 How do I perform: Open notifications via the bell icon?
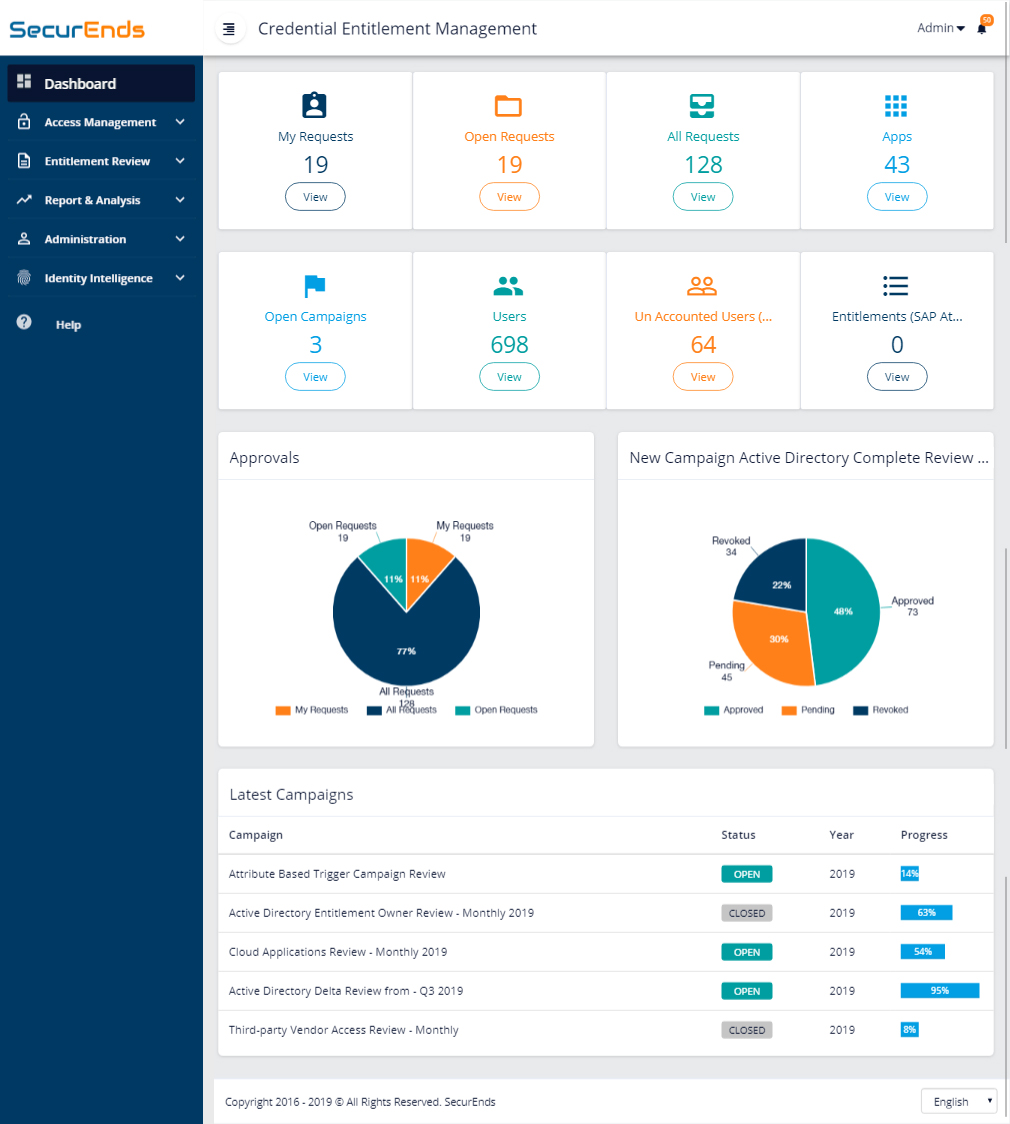tap(981, 28)
